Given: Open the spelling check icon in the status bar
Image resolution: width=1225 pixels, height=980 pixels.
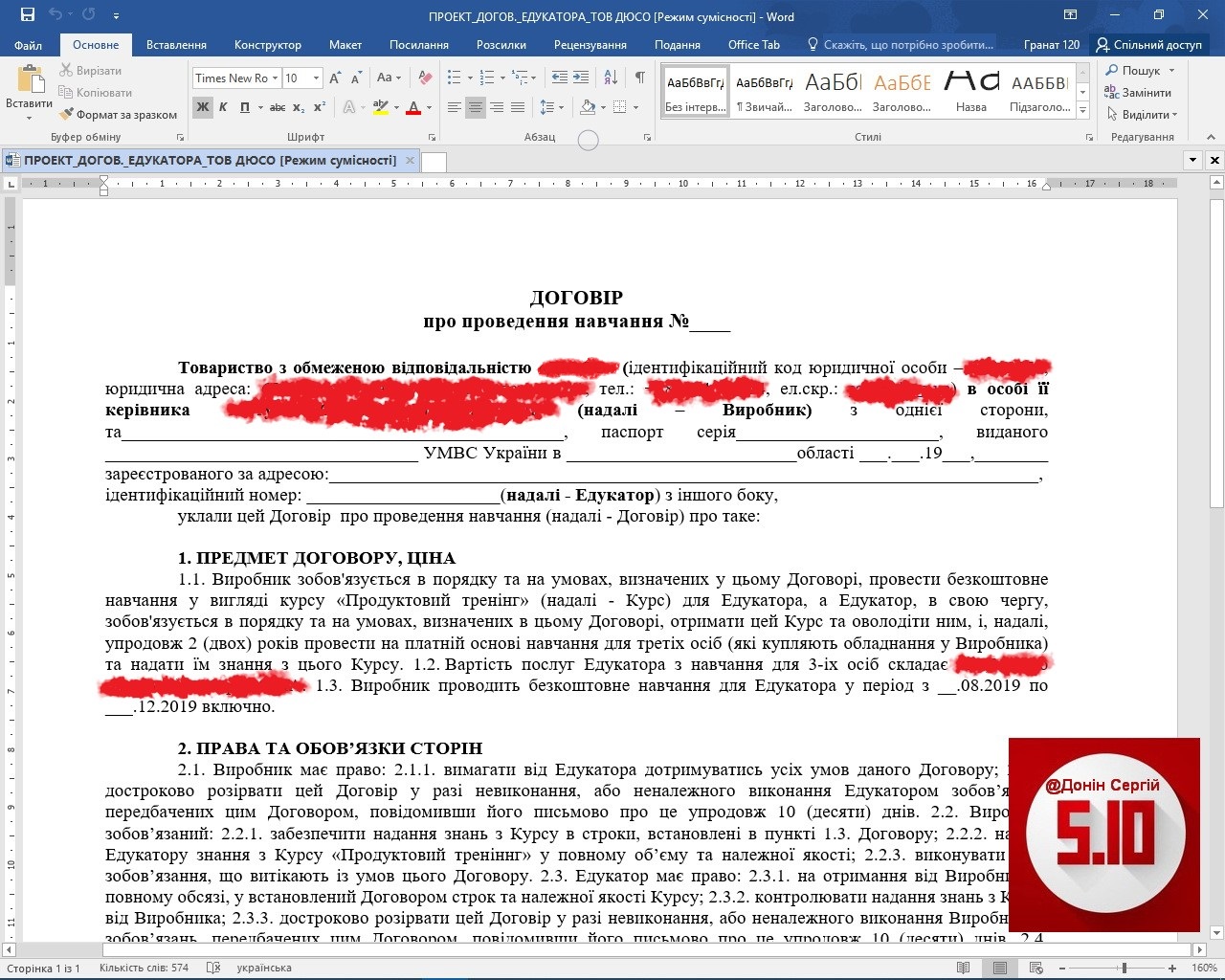Looking at the screenshot, I should tap(213, 968).
